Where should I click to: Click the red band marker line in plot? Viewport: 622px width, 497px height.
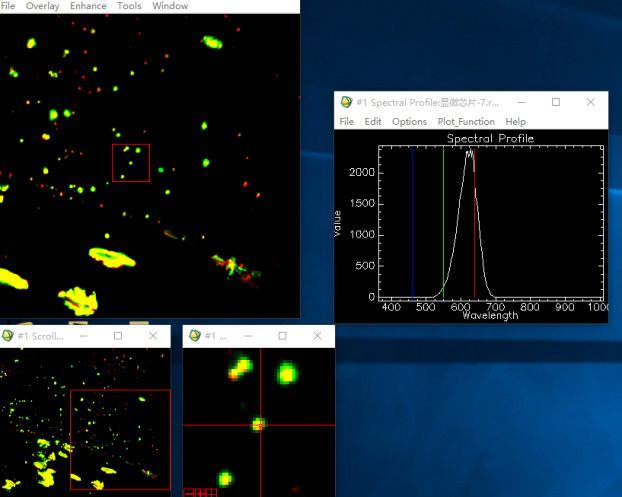pos(474,220)
